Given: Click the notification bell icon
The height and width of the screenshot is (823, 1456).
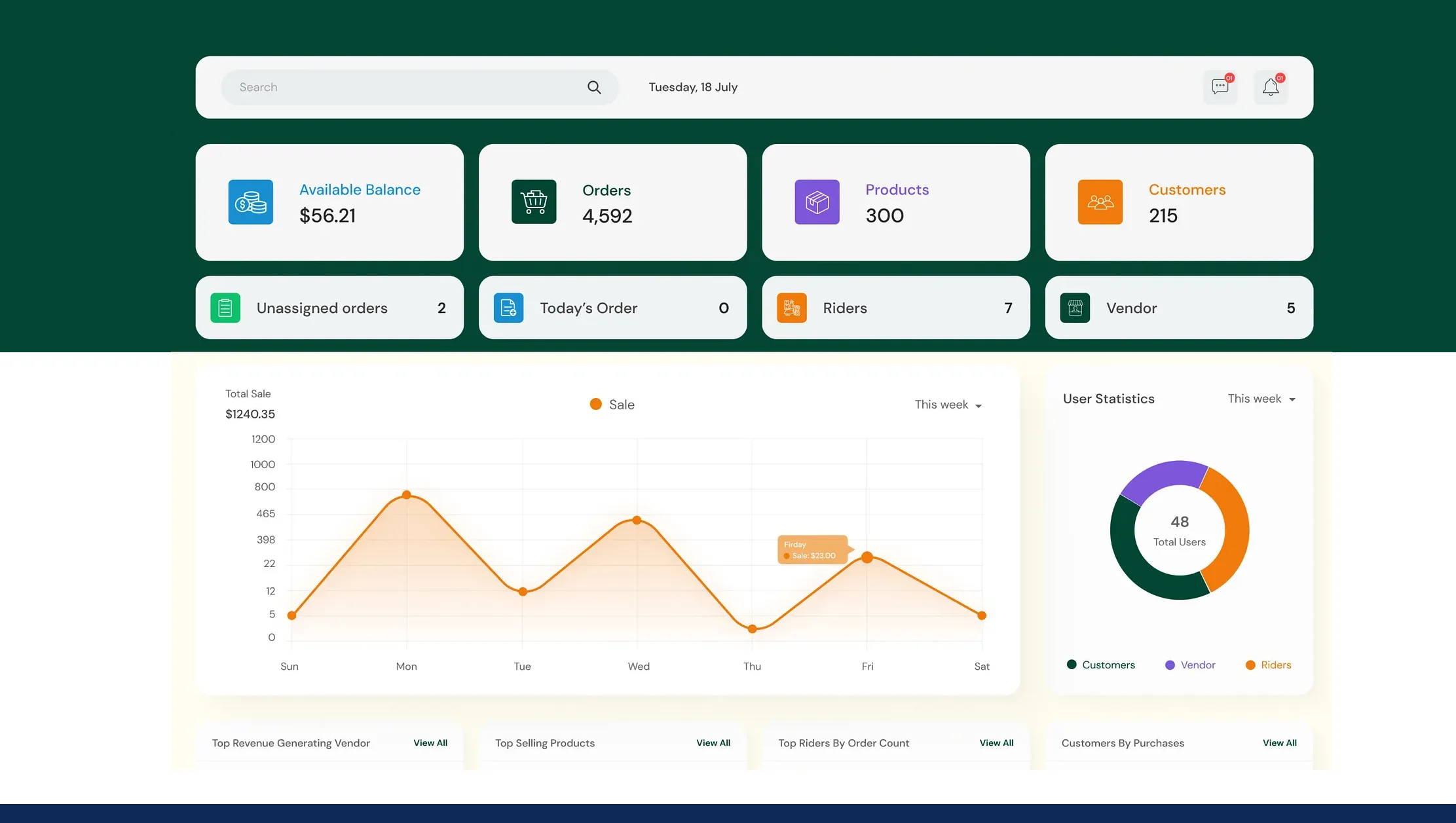Looking at the screenshot, I should (x=1271, y=86).
